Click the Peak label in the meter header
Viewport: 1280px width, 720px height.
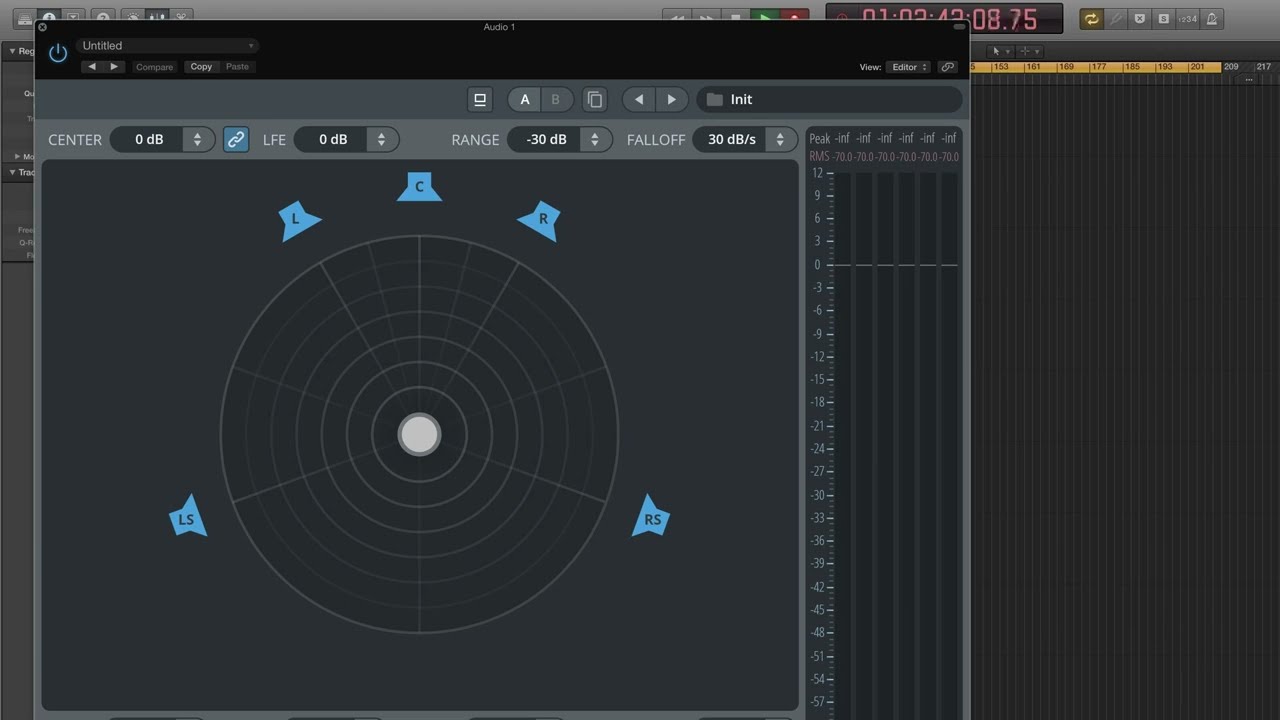819,139
